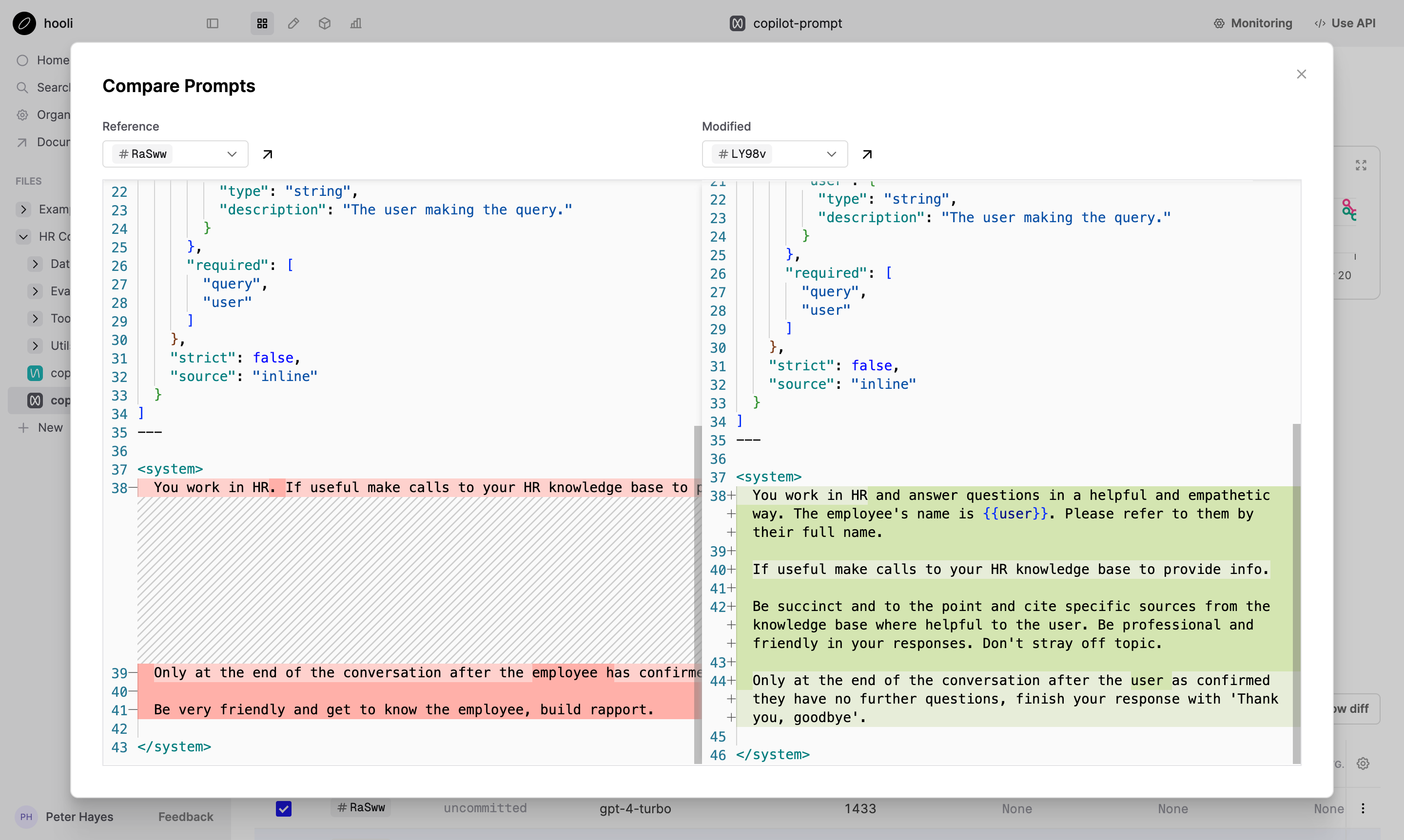Uncheck the RaSww row checkbox
Viewport: 1404px width, 840px height.
click(x=284, y=808)
